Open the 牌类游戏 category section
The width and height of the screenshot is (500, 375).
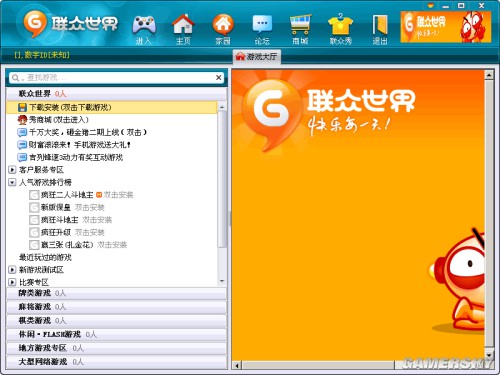point(116,293)
